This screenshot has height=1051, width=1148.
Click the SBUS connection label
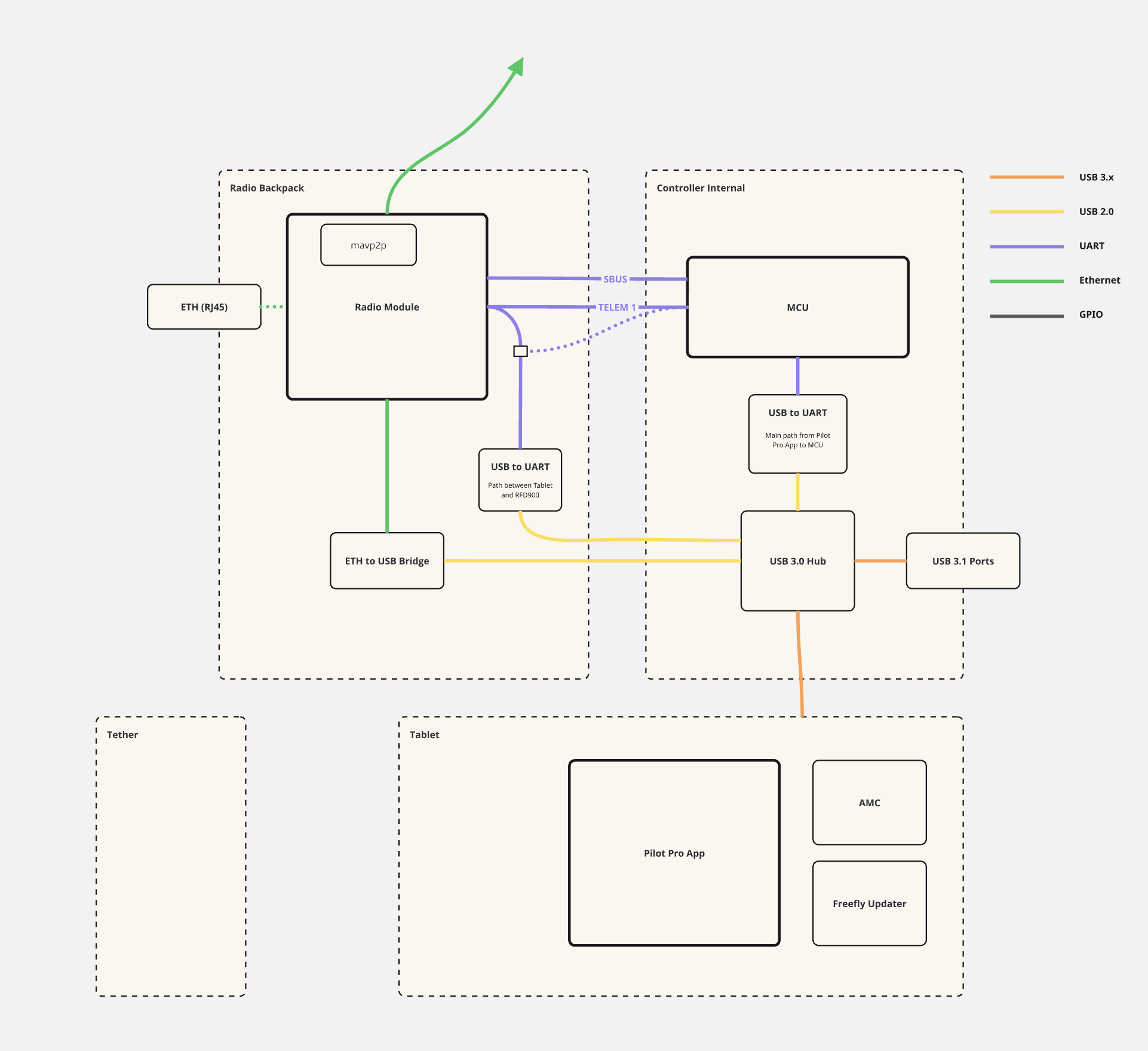(x=615, y=279)
